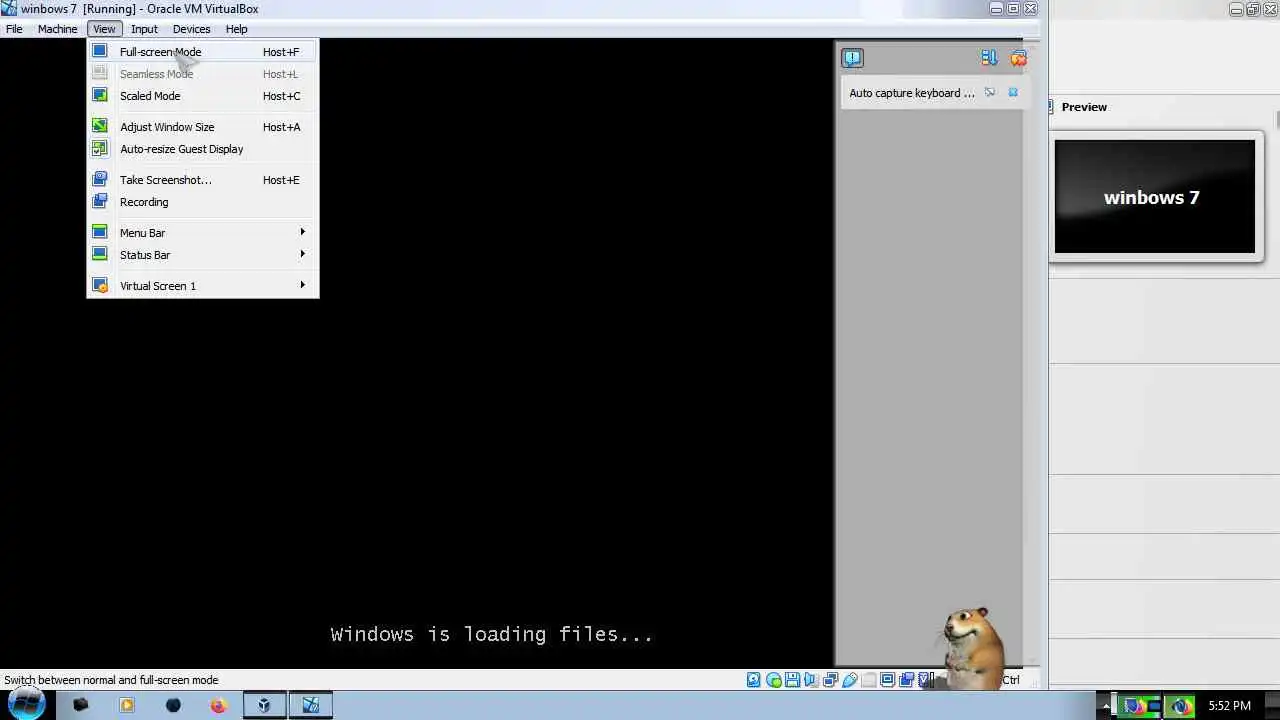1280x720 pixels.
Task: Open the Devices menu
Action: (191, 29)
